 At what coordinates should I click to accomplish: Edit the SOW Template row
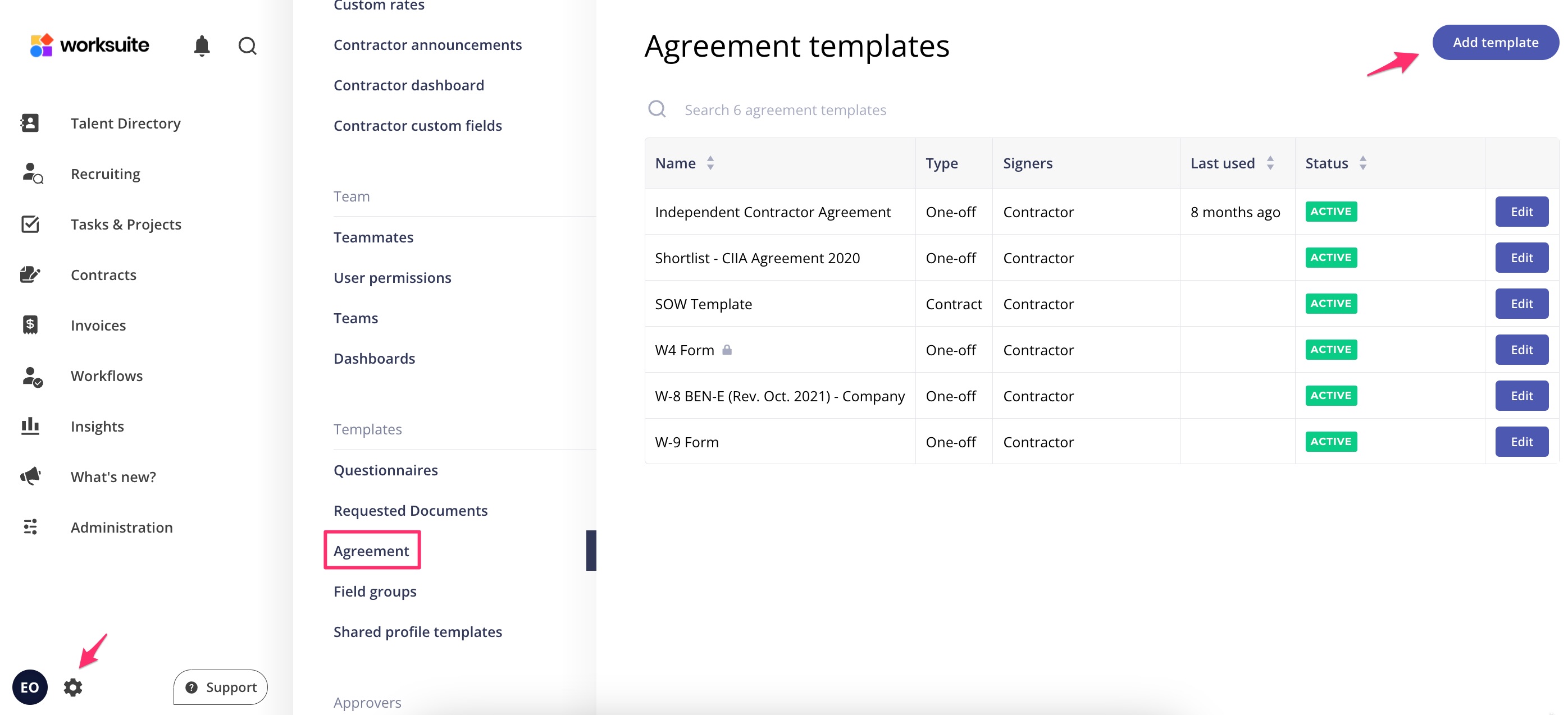(x=1521, y=304)
